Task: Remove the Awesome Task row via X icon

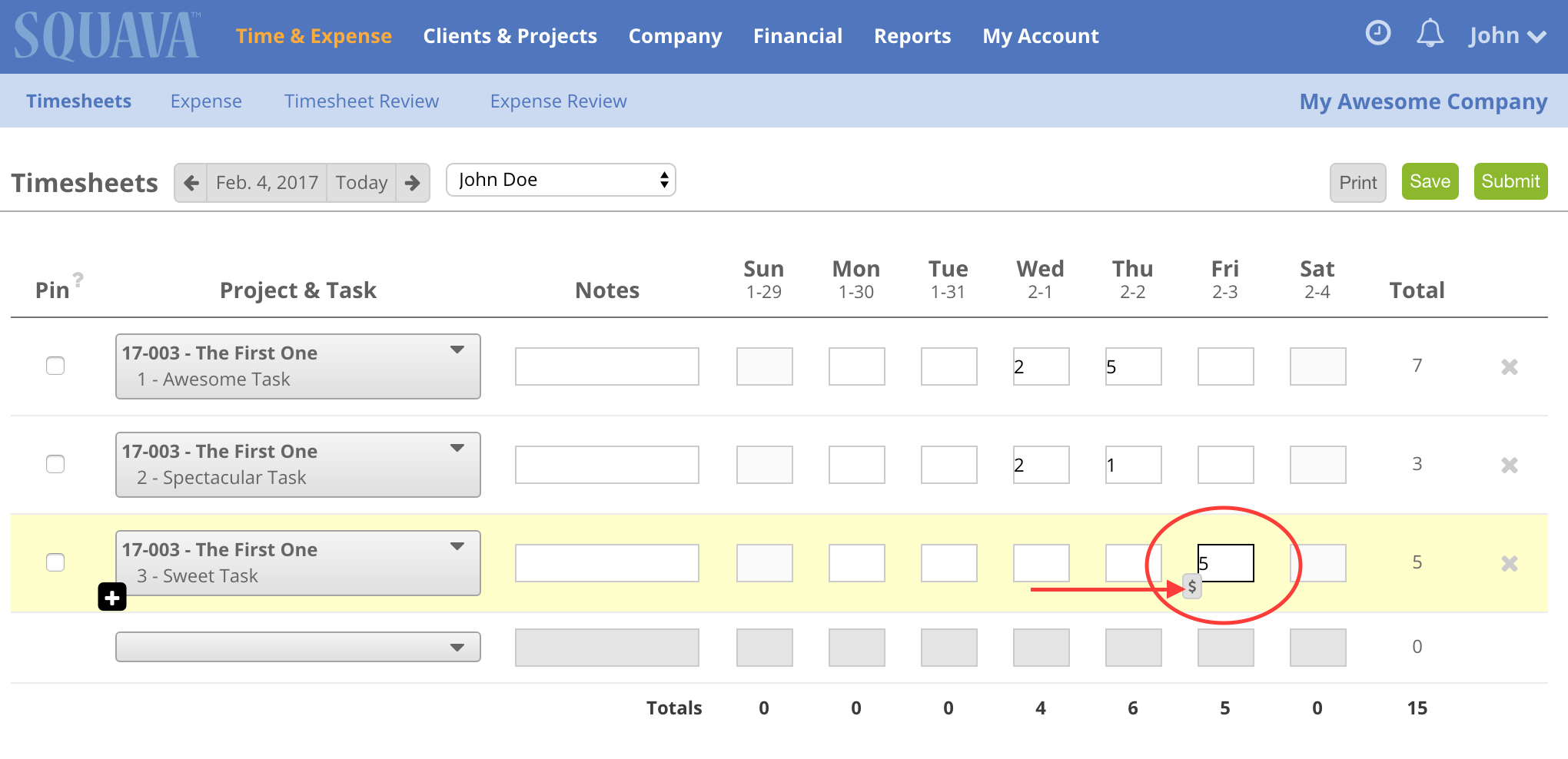Action: pos(1510,366)
